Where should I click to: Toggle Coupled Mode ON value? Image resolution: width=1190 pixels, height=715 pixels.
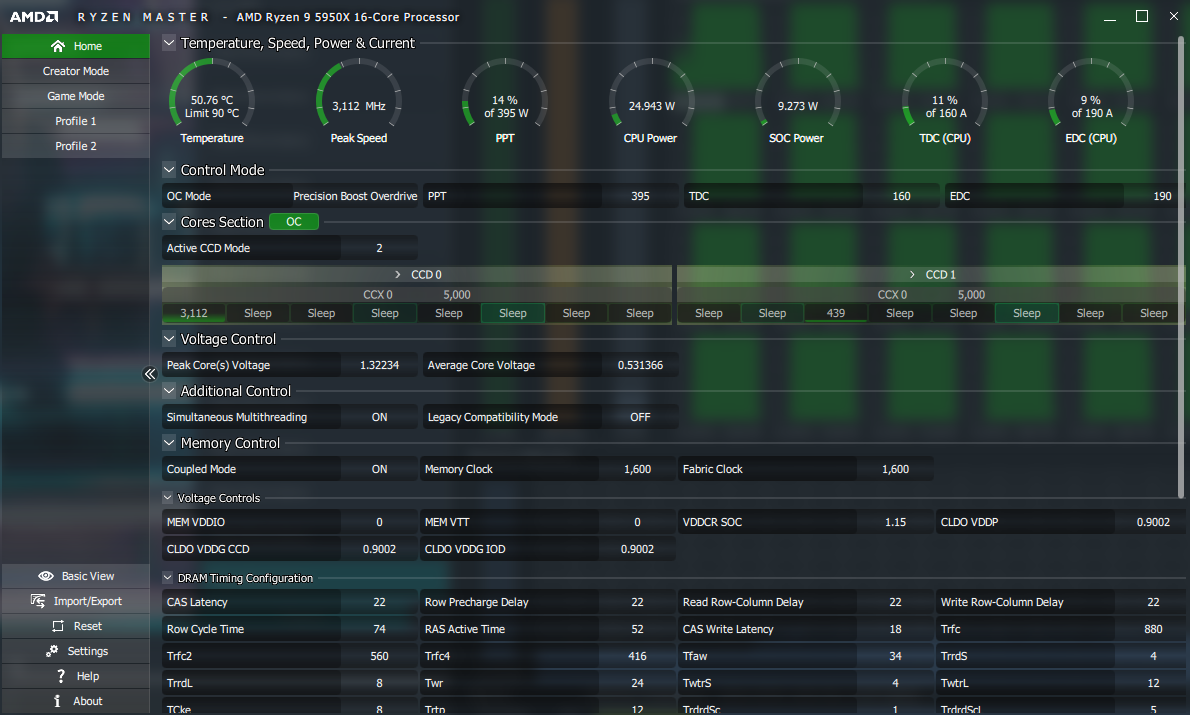[x=379, y=469]
